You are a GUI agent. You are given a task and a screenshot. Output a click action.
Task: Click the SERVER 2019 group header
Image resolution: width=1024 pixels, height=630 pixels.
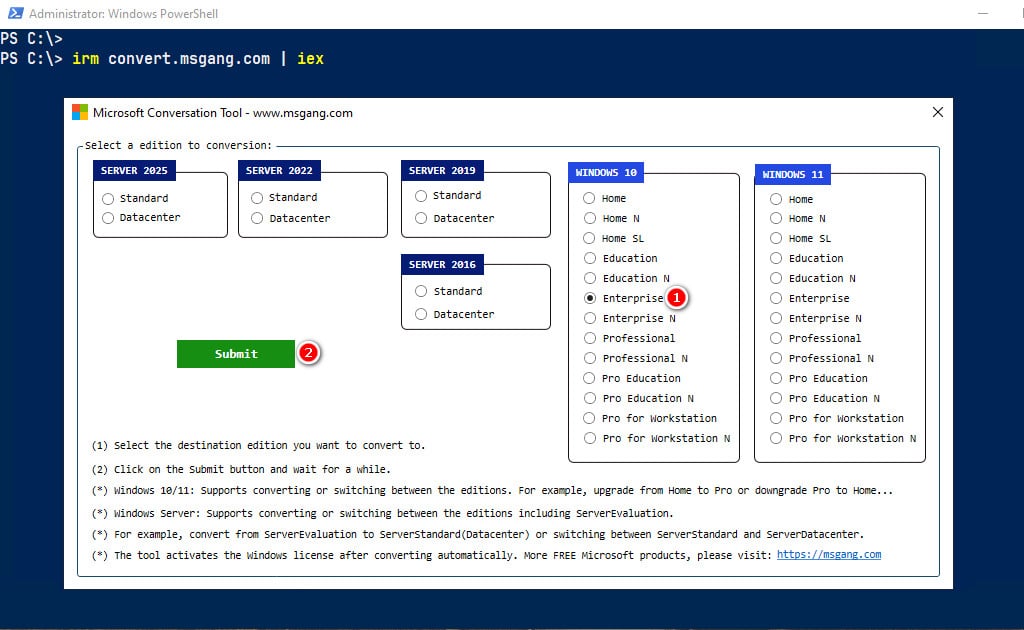point(442,170)
